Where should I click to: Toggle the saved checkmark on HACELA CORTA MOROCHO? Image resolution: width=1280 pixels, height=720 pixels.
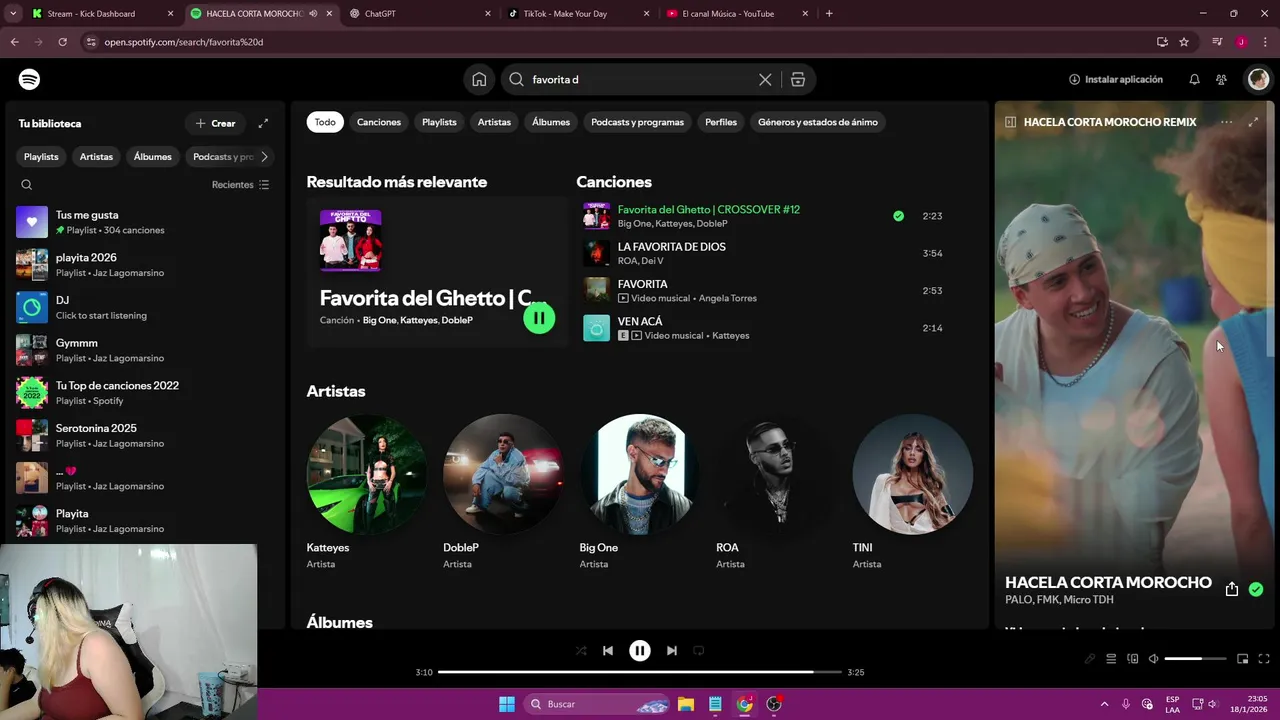click(x=1256, y=589)
